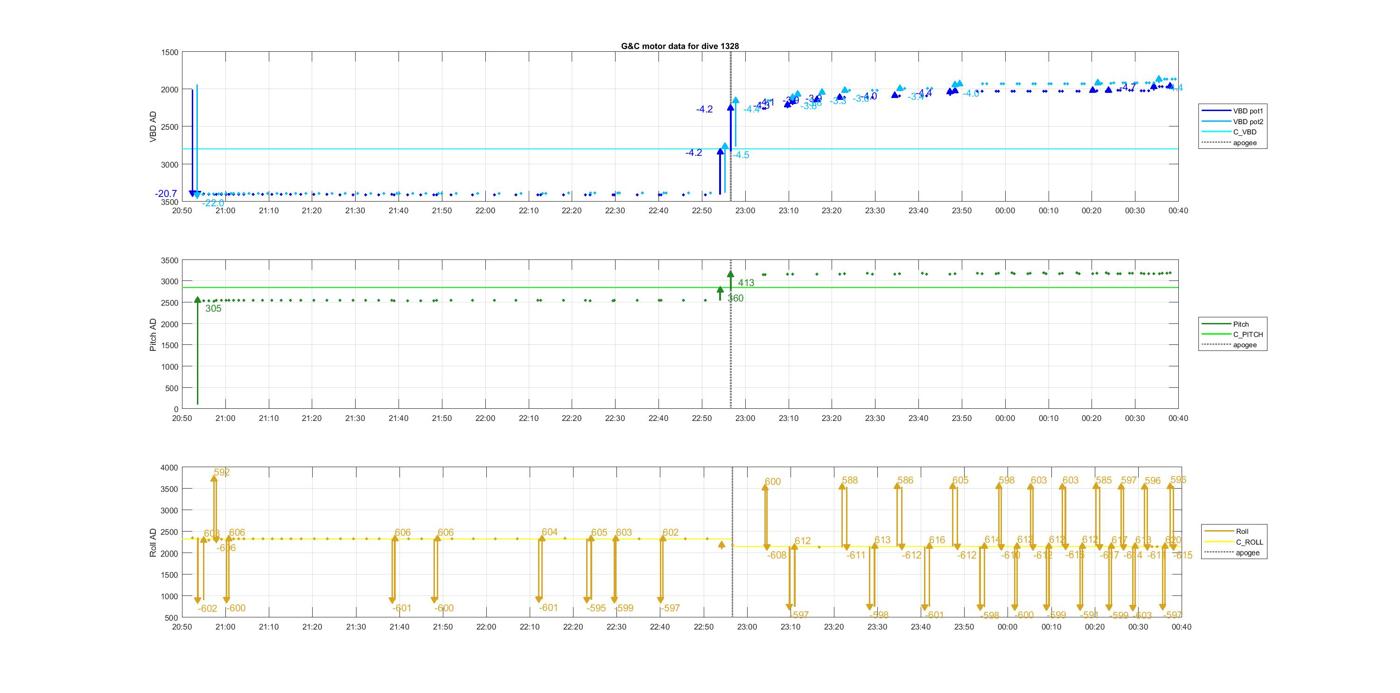
Task: Click the "22:00" tick under the Pitch plot
Action: pyautogui.click(x=485, y=418)
